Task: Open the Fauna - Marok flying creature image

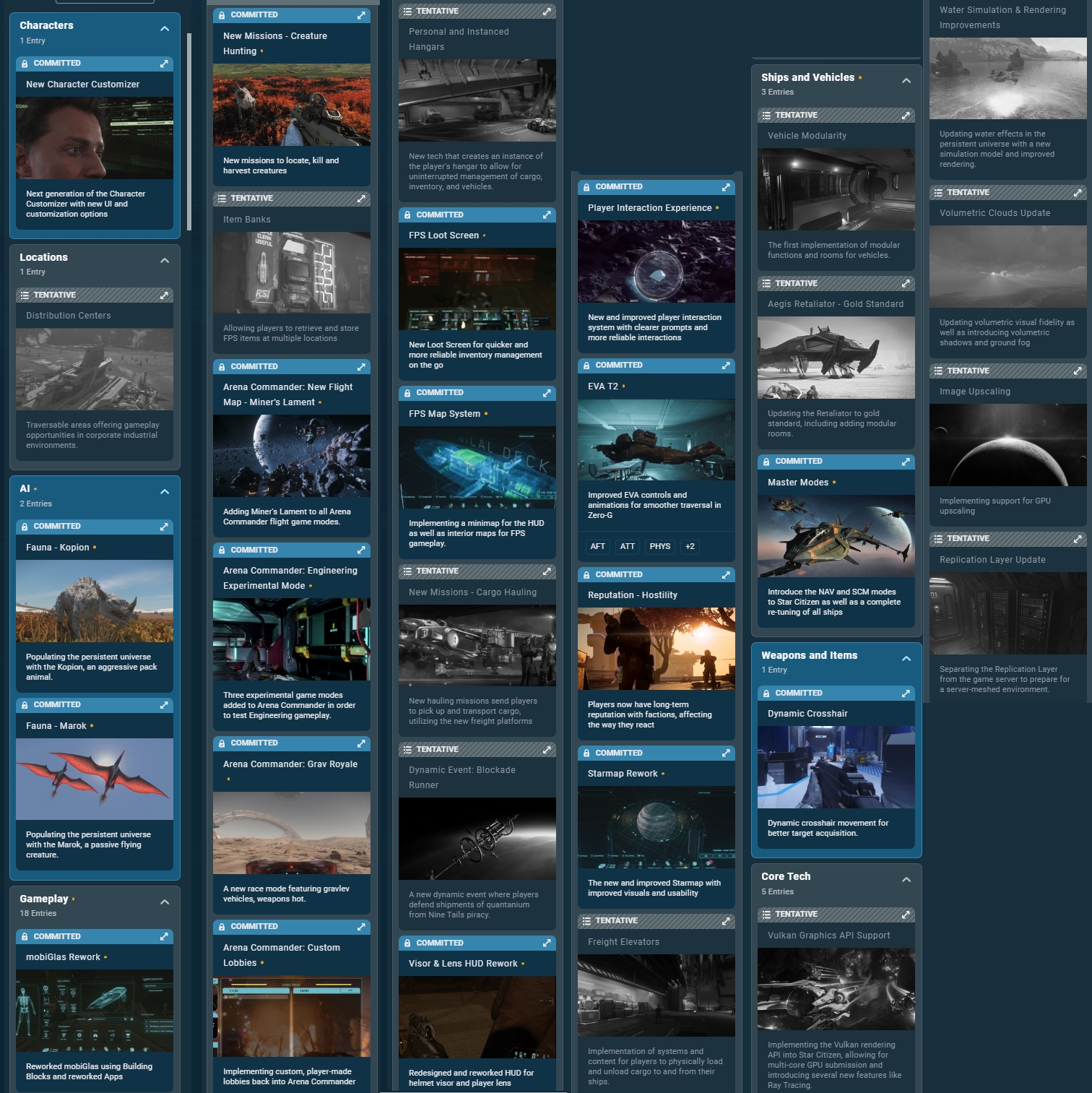Action: click(x=95, y=779)
